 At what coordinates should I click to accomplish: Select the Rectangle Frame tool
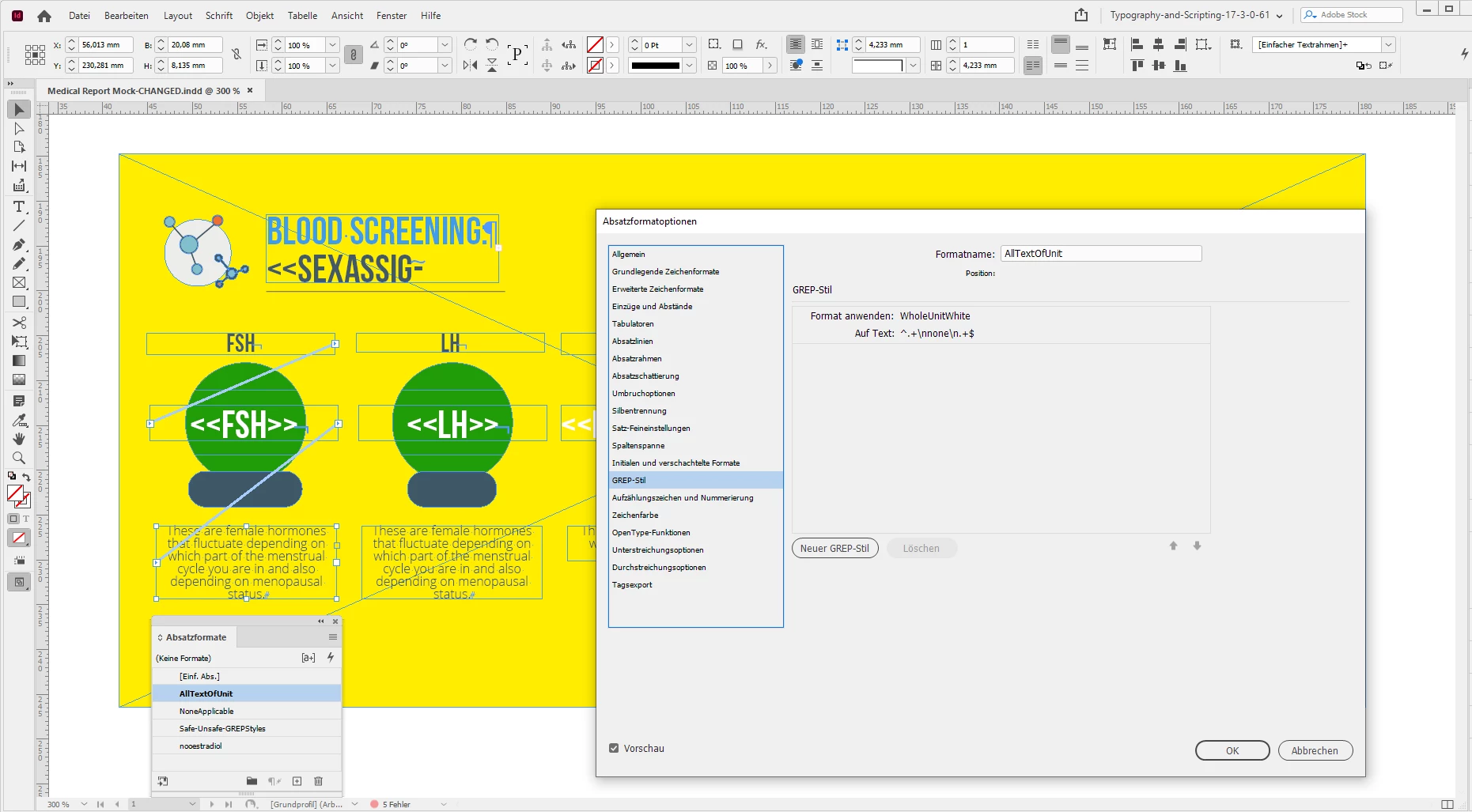pos(19,282)
